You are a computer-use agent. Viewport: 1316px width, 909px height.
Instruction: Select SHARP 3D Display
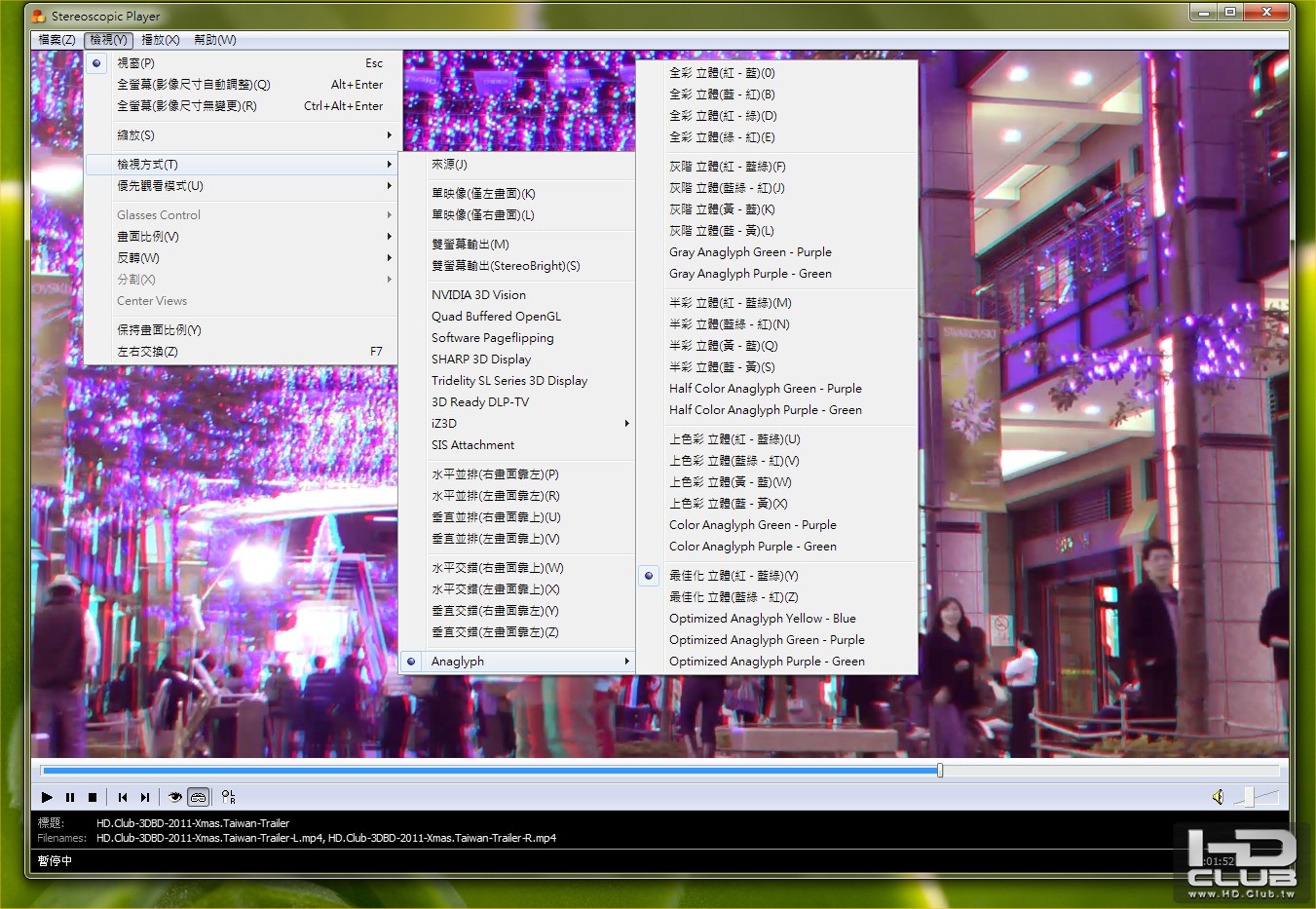517,360
